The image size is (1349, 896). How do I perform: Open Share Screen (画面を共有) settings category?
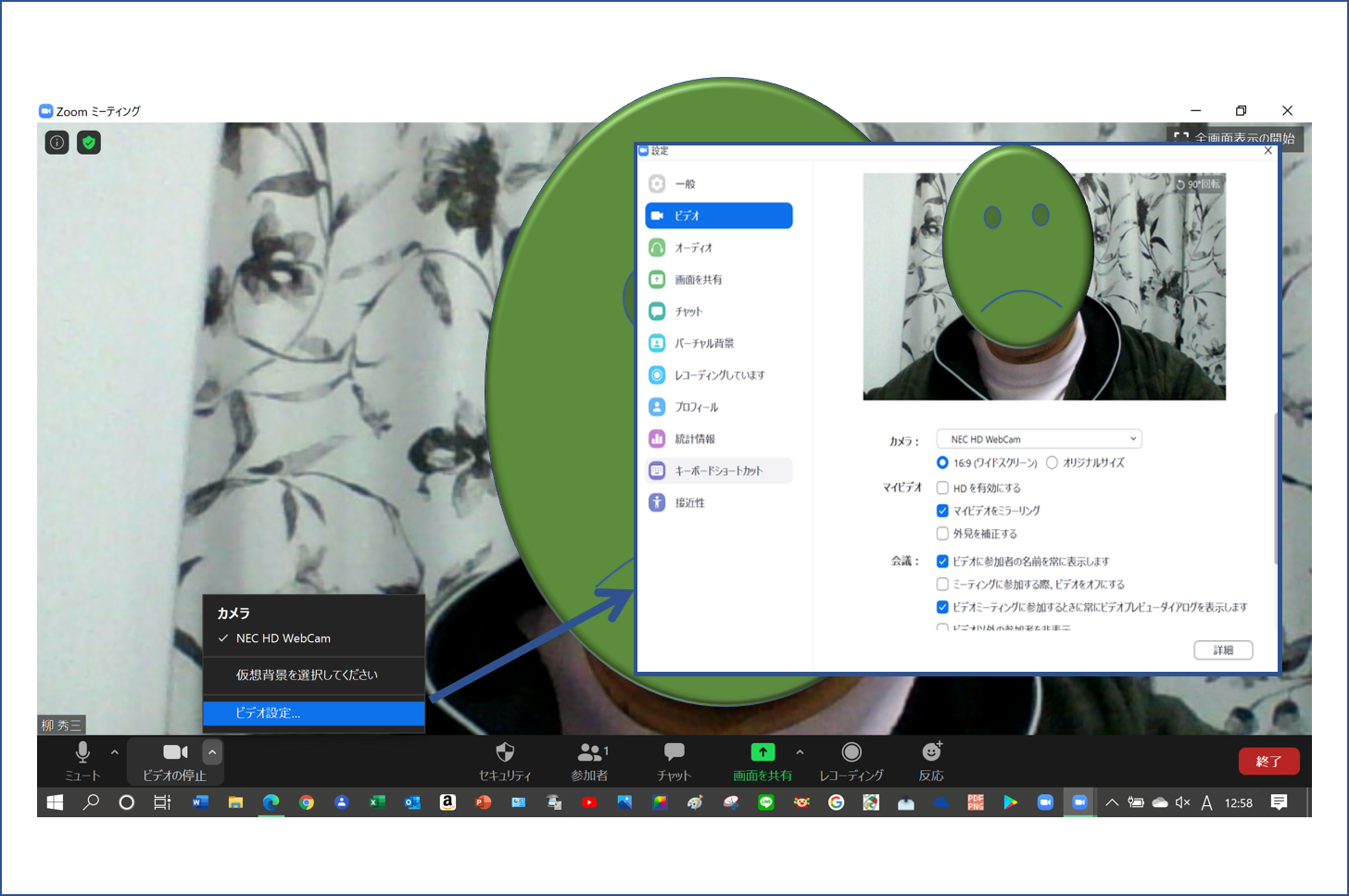tap(719, 279)
